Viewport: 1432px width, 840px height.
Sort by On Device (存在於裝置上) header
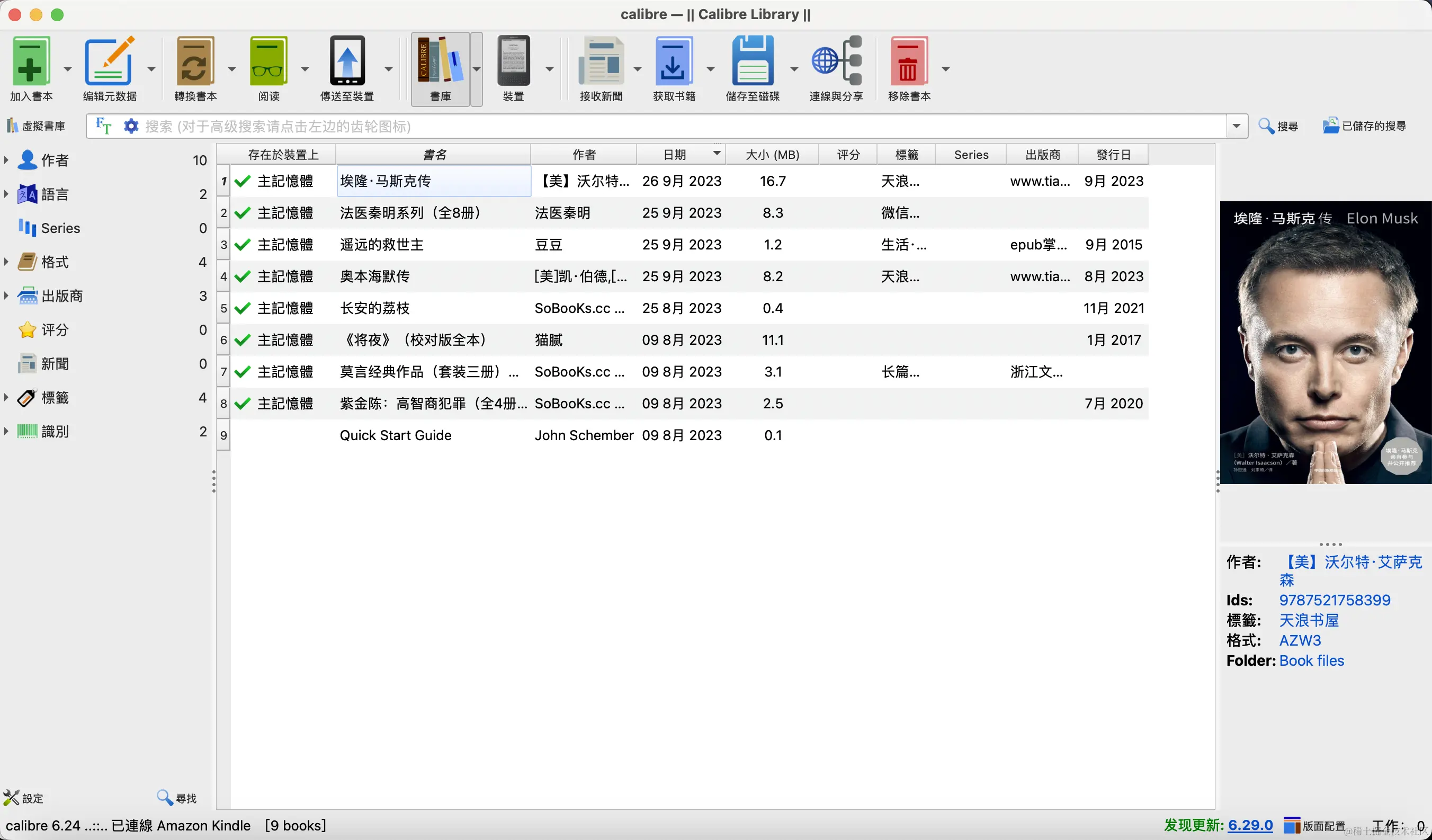[x=283, y=155]
